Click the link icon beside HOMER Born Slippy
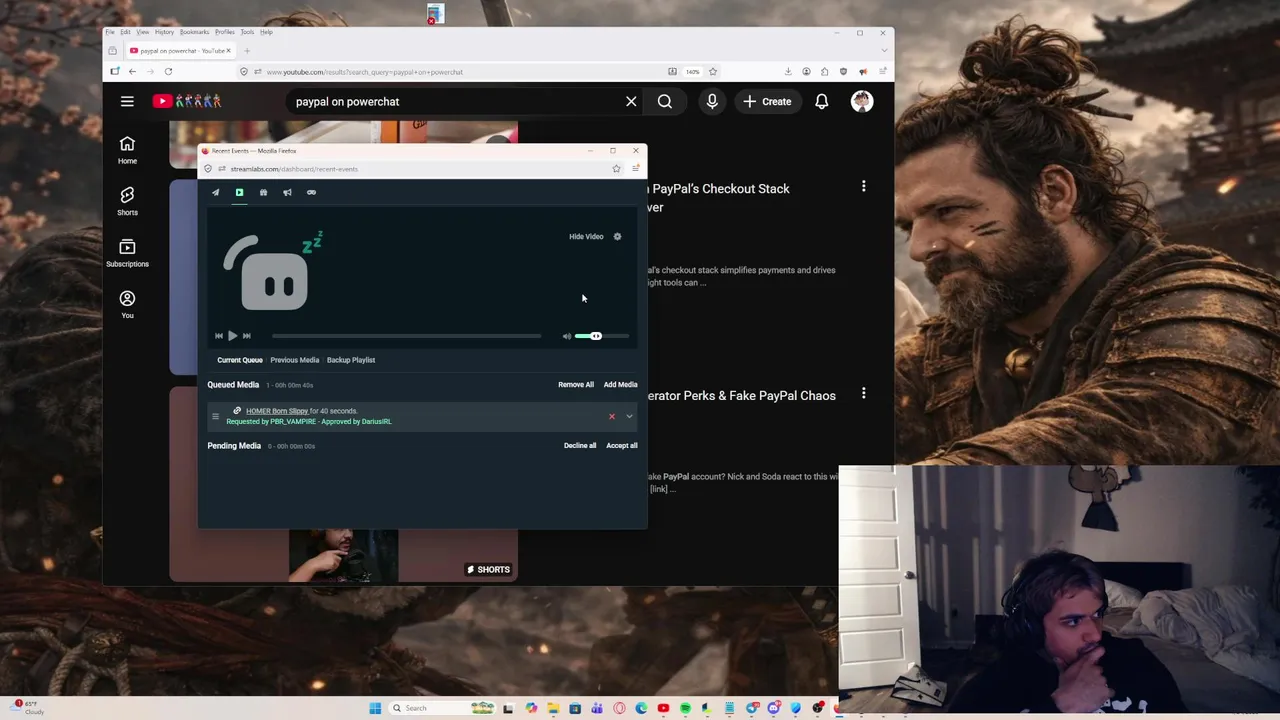The image size is (1280, 720). (x=237, y=411)
